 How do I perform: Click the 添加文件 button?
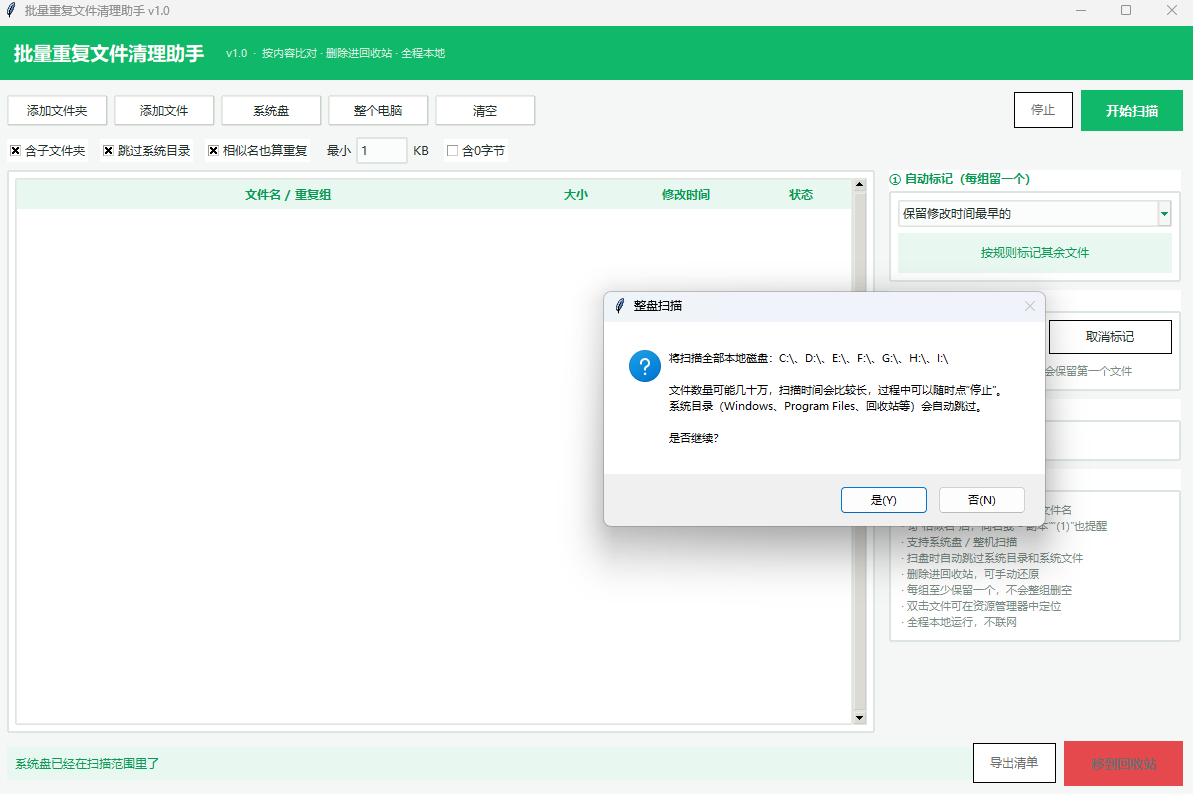click(164, 110)
